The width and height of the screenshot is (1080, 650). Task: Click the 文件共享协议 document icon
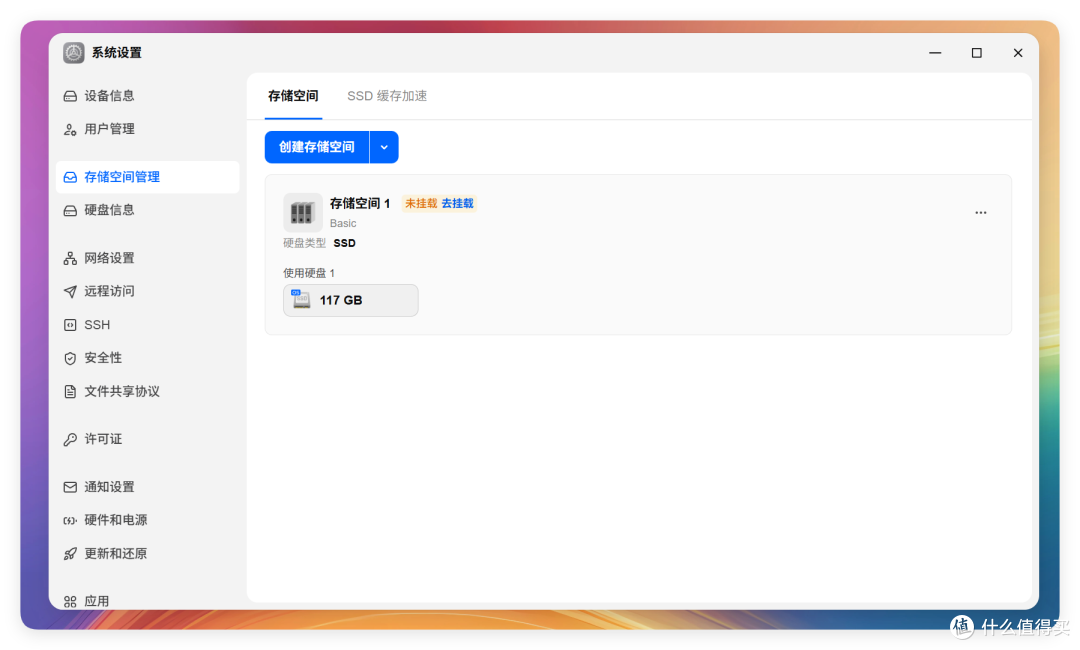coord(70,392)
